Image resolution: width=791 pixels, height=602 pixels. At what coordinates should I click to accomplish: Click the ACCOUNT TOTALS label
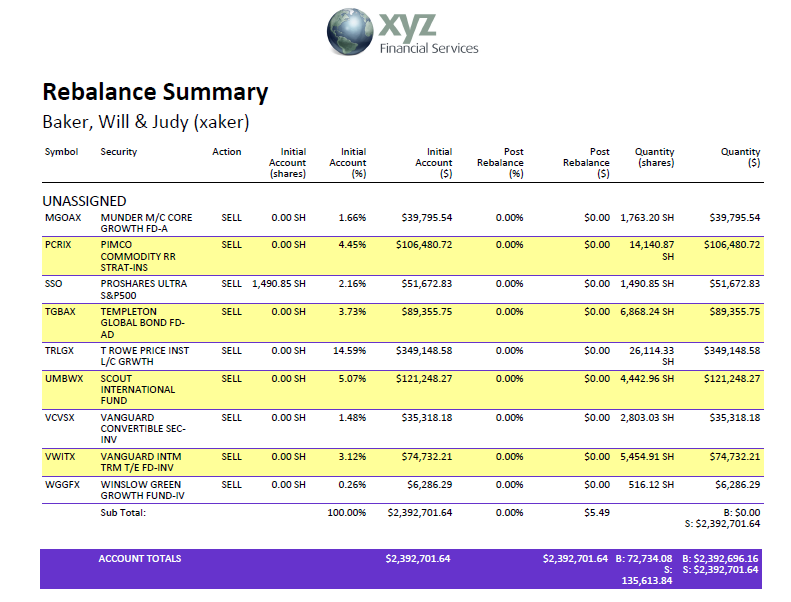pyautogui.click(x=140, y=558)
